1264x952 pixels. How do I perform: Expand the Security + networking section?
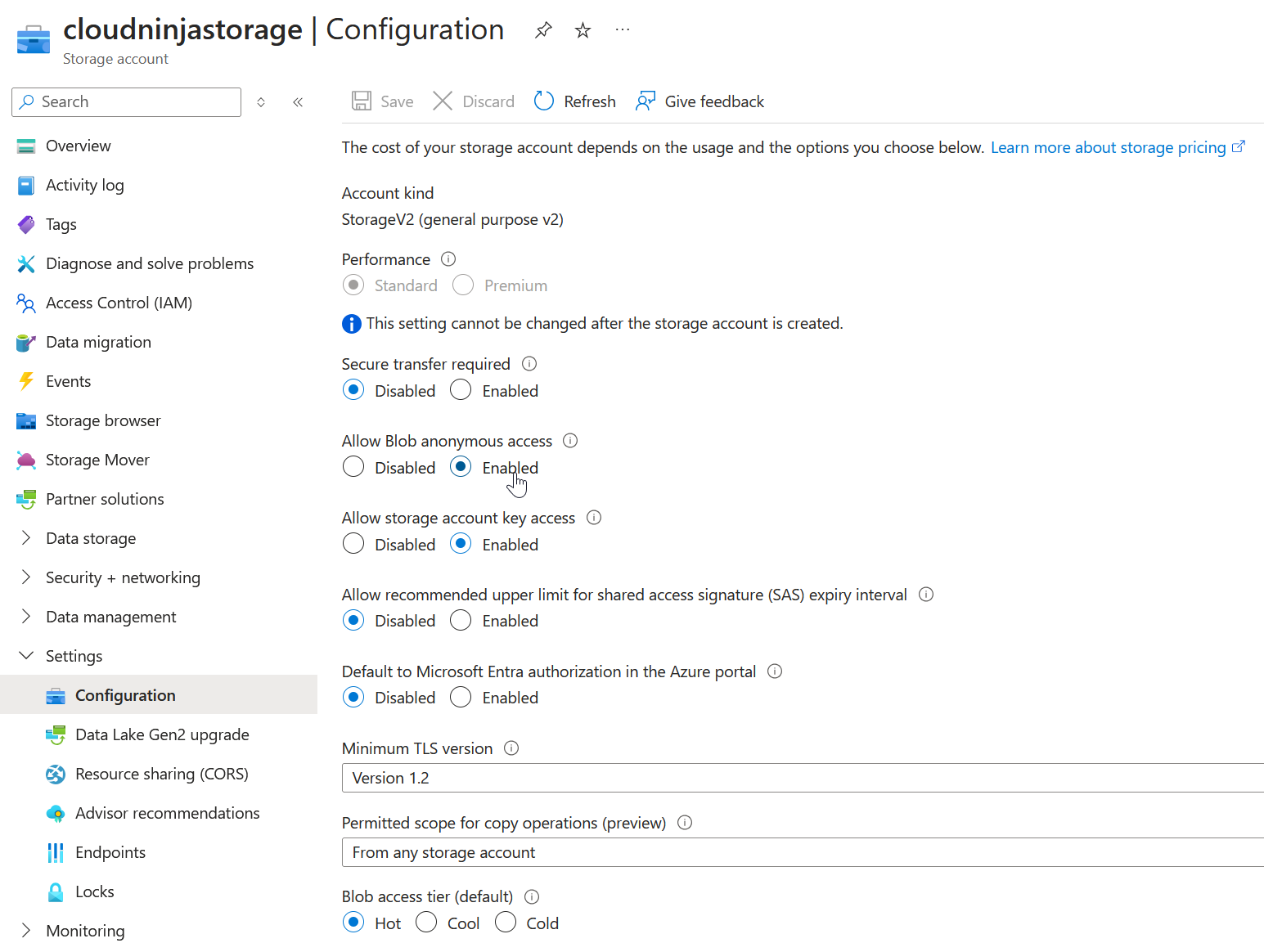tap(122, 577)
